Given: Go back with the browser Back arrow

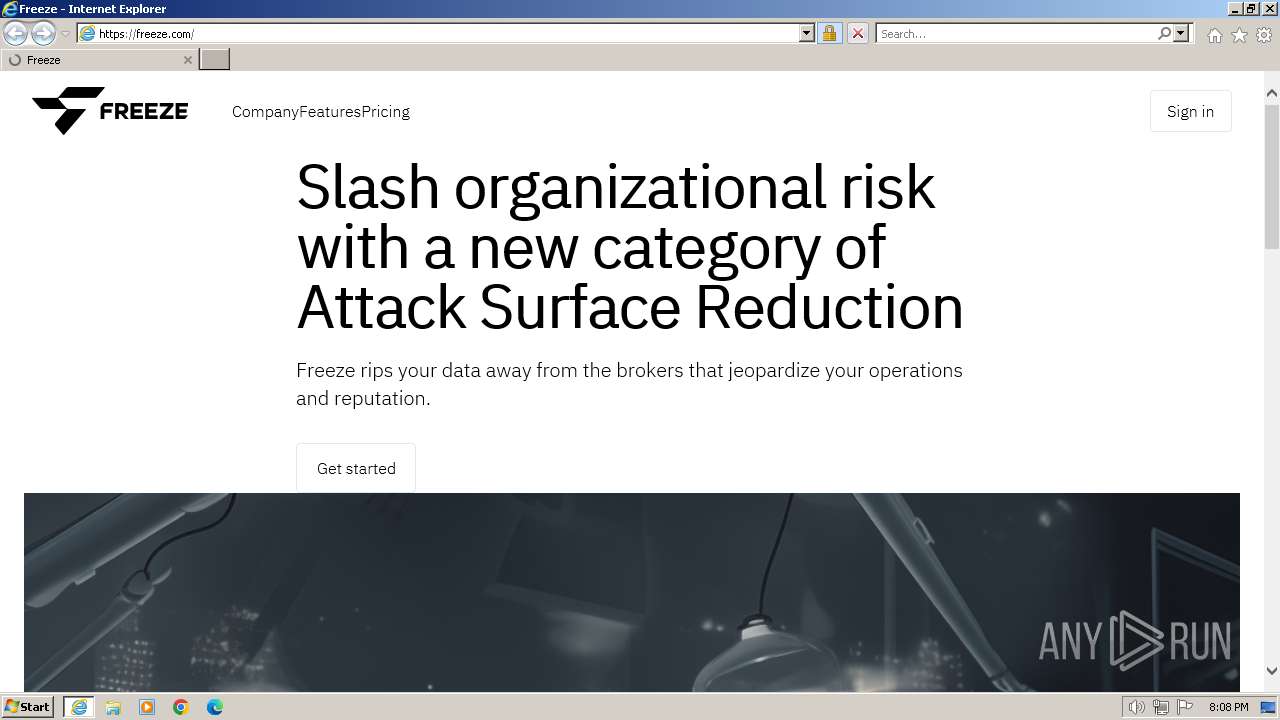Looking at the screenshot, I should [x=15, y=33].
